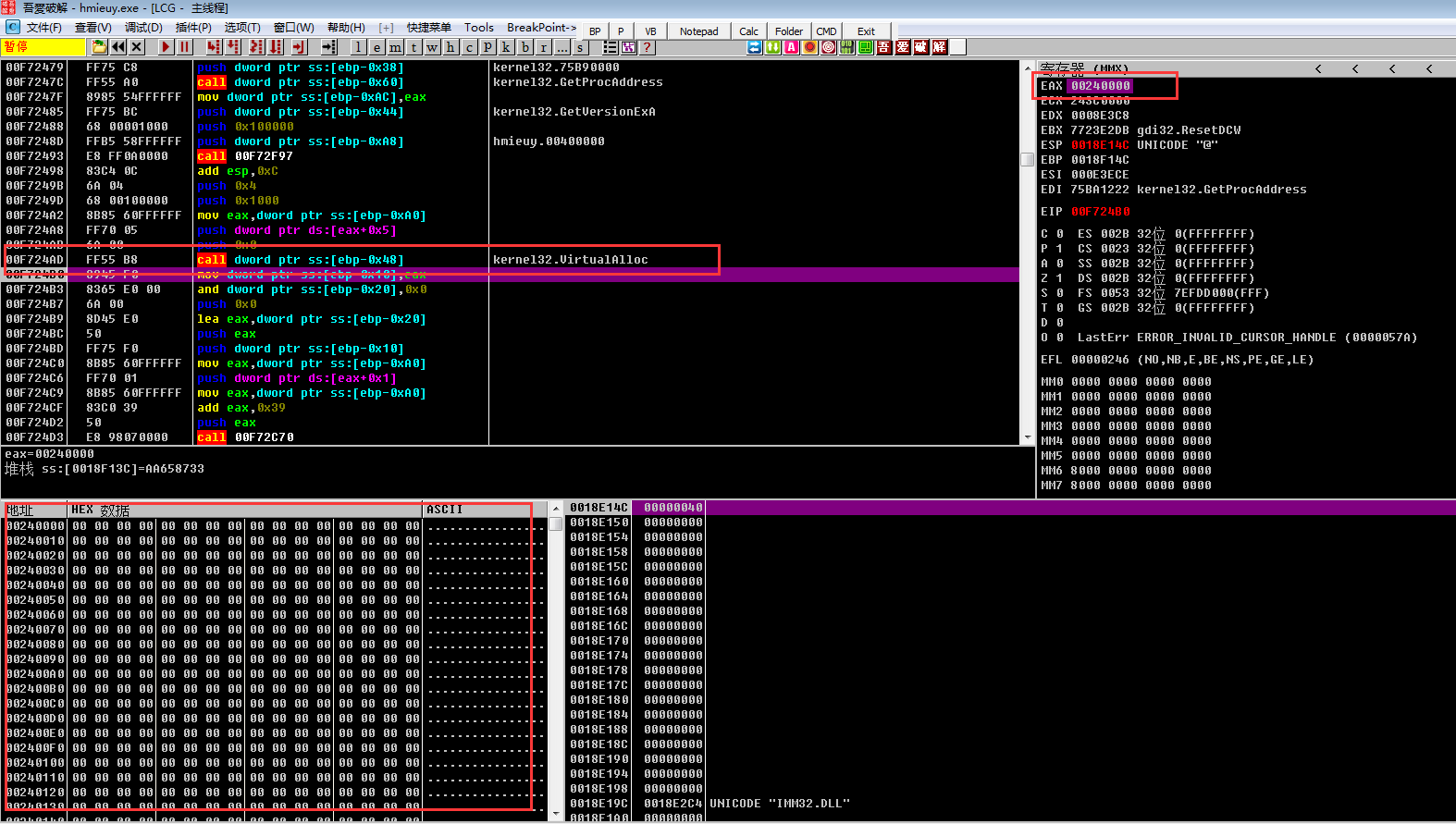The image size is (1456, 824).
Task: Show executable modules with the 'e' icon
Action: click(377, 47)
